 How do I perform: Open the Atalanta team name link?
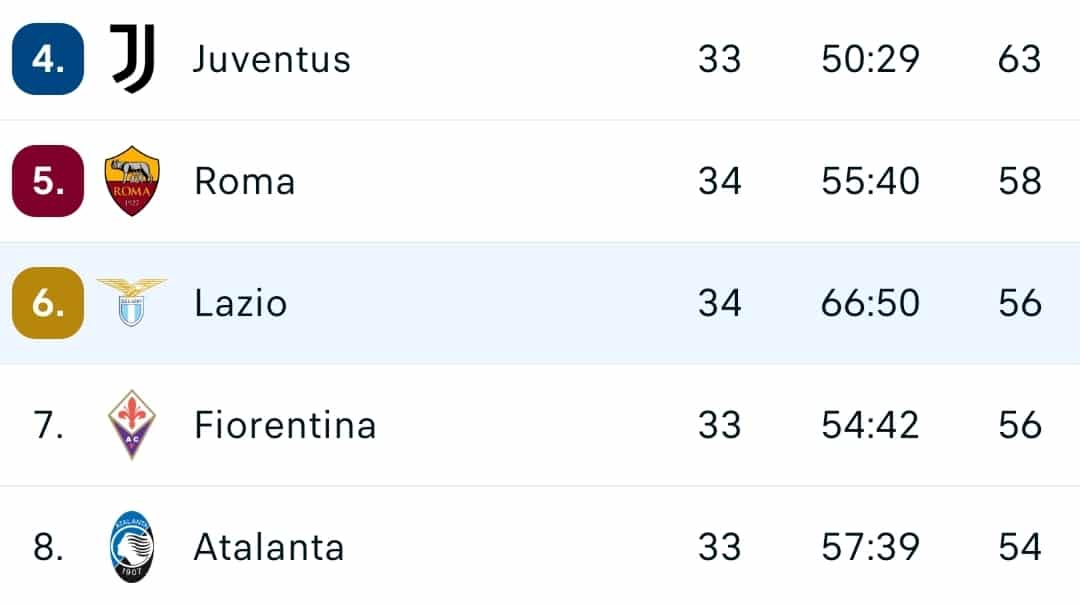pos(269,547)
